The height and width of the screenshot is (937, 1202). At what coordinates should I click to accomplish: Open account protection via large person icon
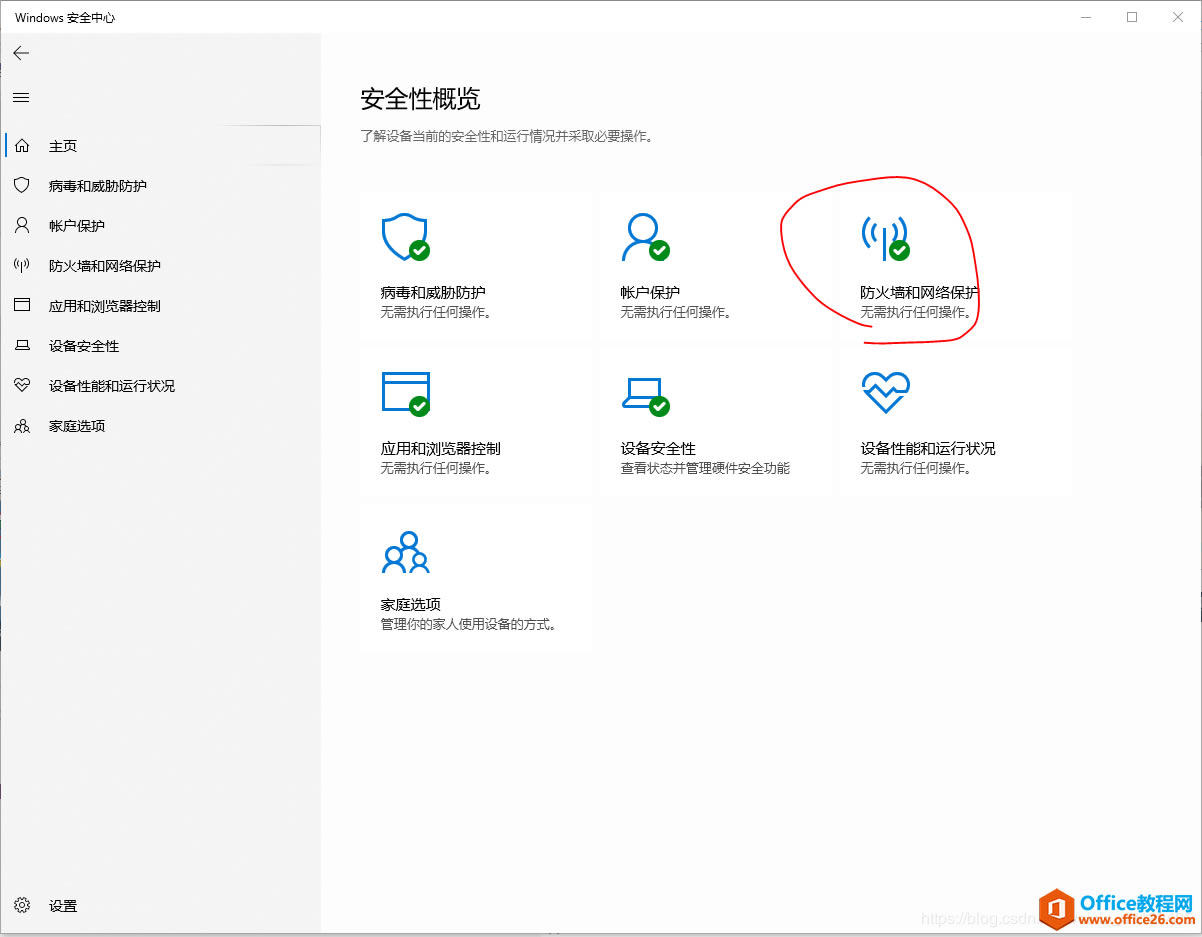pyautogui.click(x=645, y=236)
